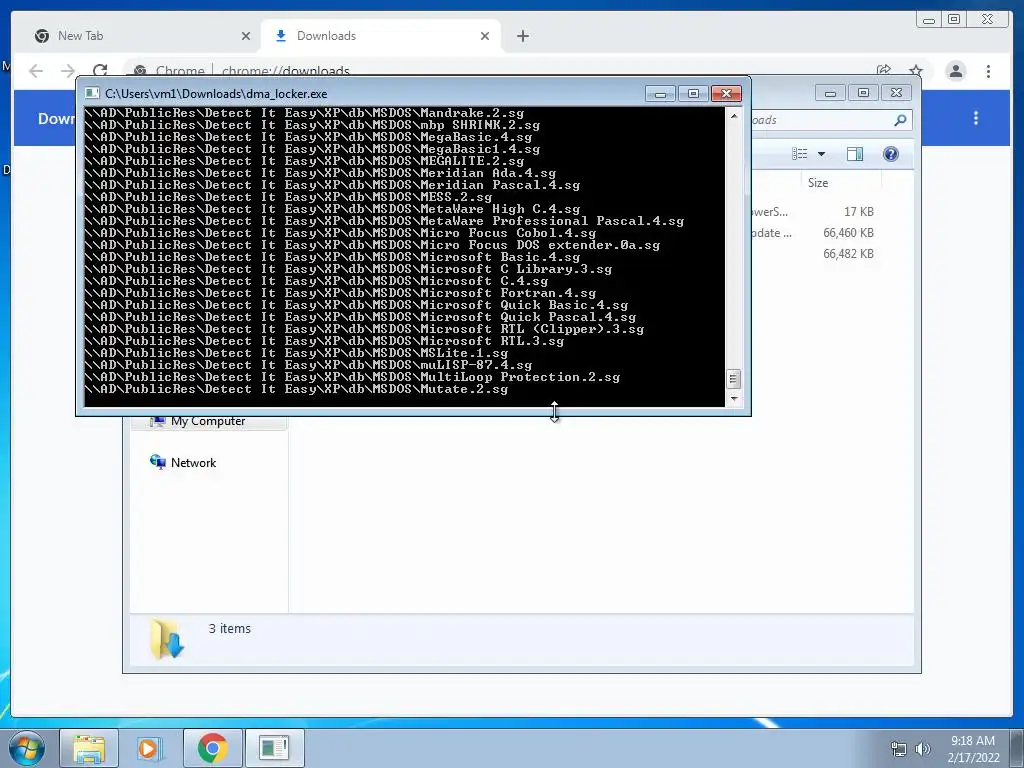Open Explorer help
Screen dimensions: 1024x768
click(x=890, y=153)
